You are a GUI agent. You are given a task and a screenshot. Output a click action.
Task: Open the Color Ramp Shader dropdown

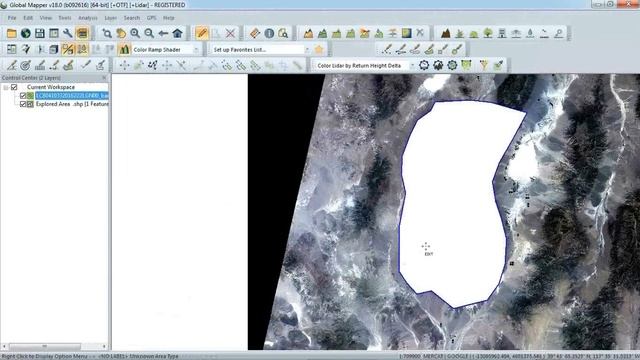point(196,50)
